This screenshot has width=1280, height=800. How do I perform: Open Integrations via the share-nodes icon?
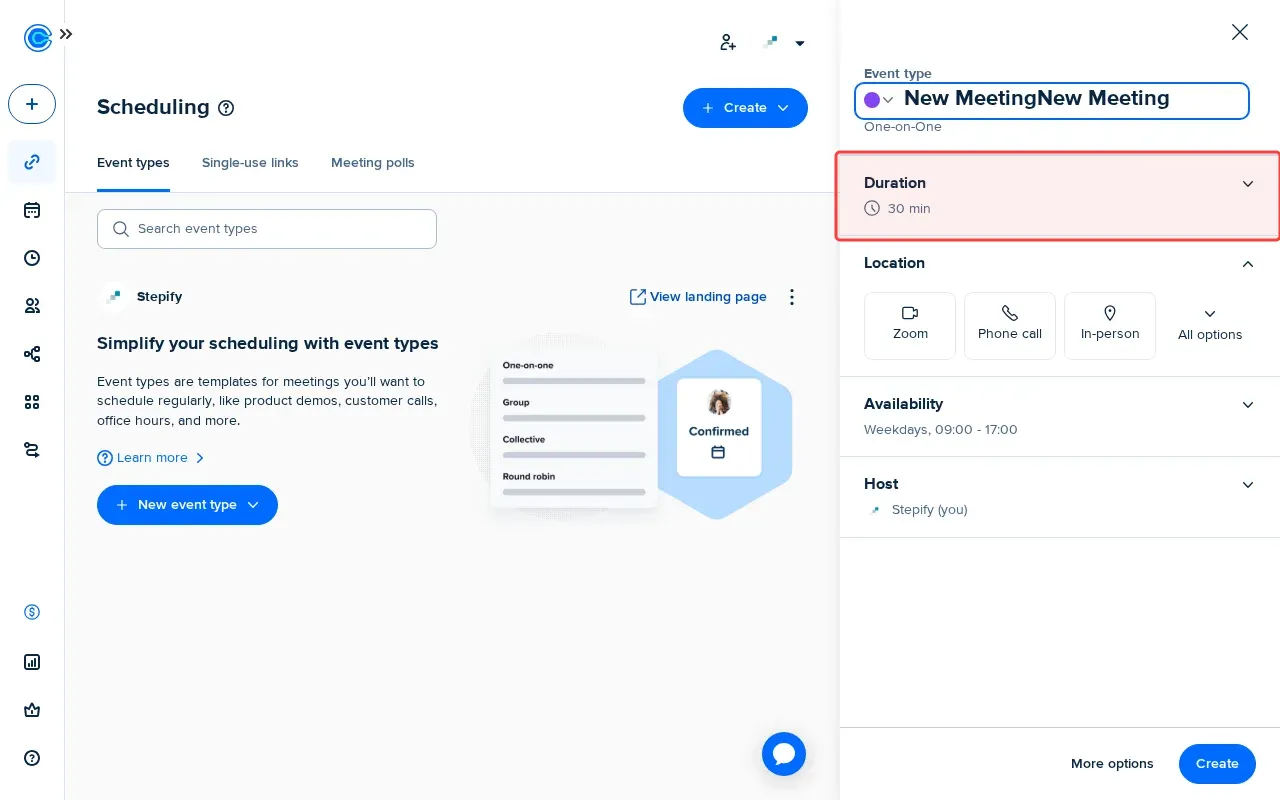point(31,354)
